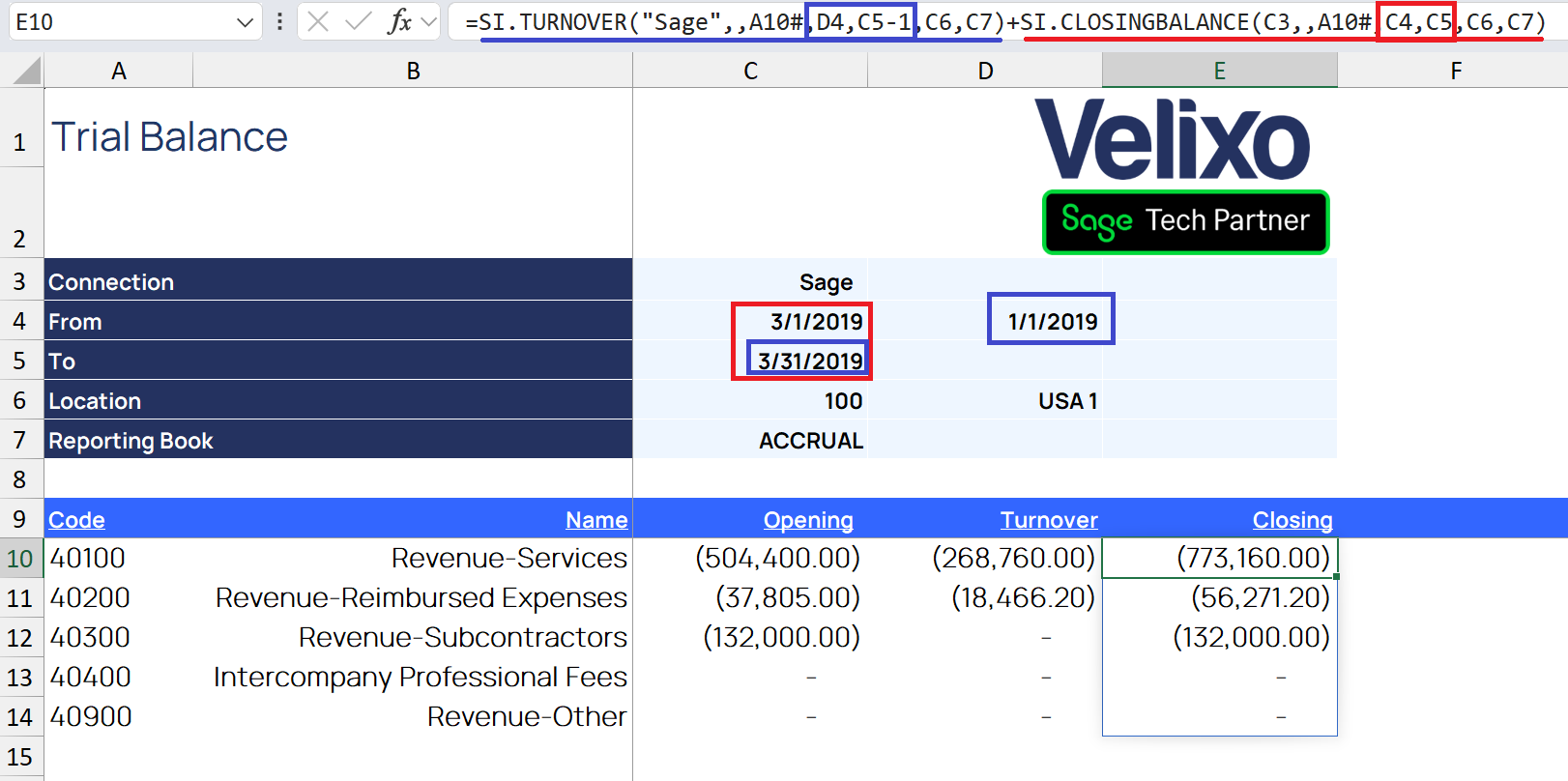Select the Revenue-Services name cell
The image size is (1568, 781).
pos(413,558)
